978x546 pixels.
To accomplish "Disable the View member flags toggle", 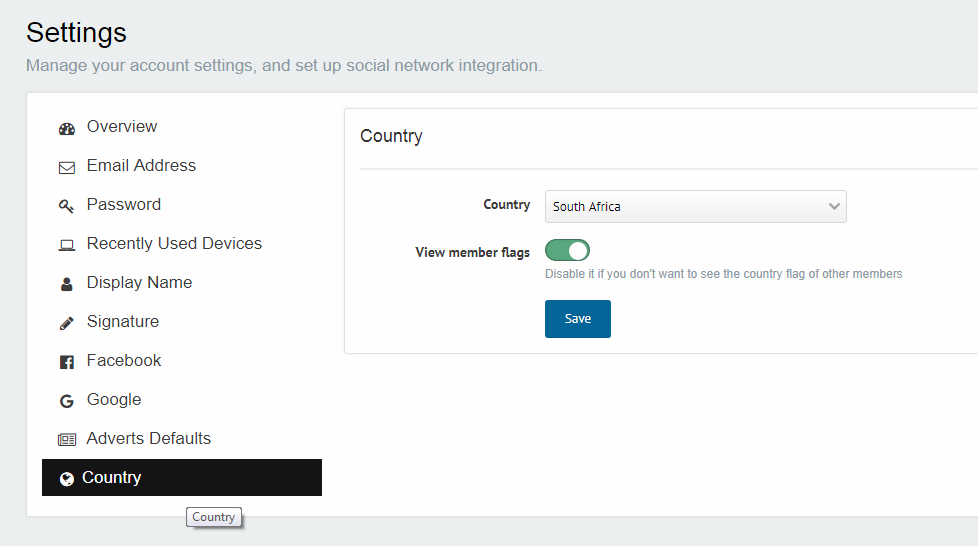I will [x=567, y=250].
